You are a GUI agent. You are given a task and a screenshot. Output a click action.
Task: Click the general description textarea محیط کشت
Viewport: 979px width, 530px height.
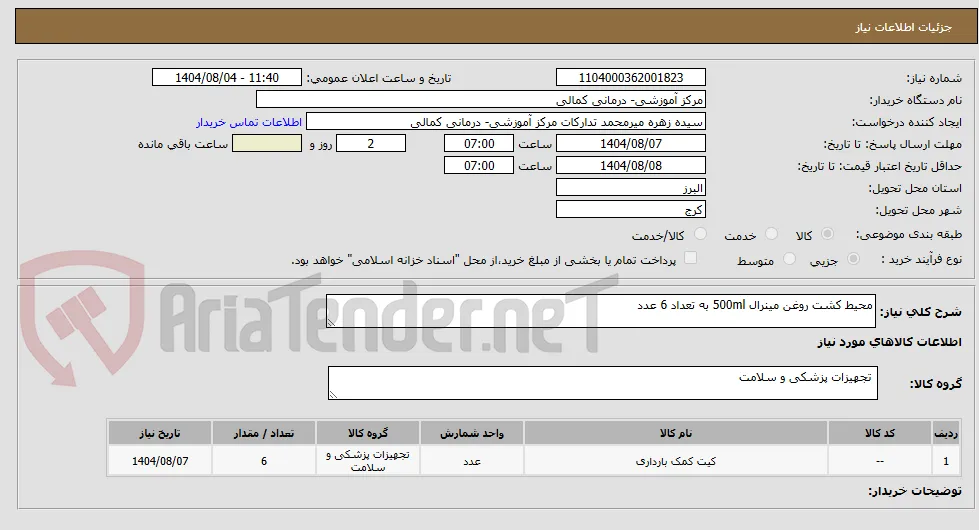[x=601, y=311]
